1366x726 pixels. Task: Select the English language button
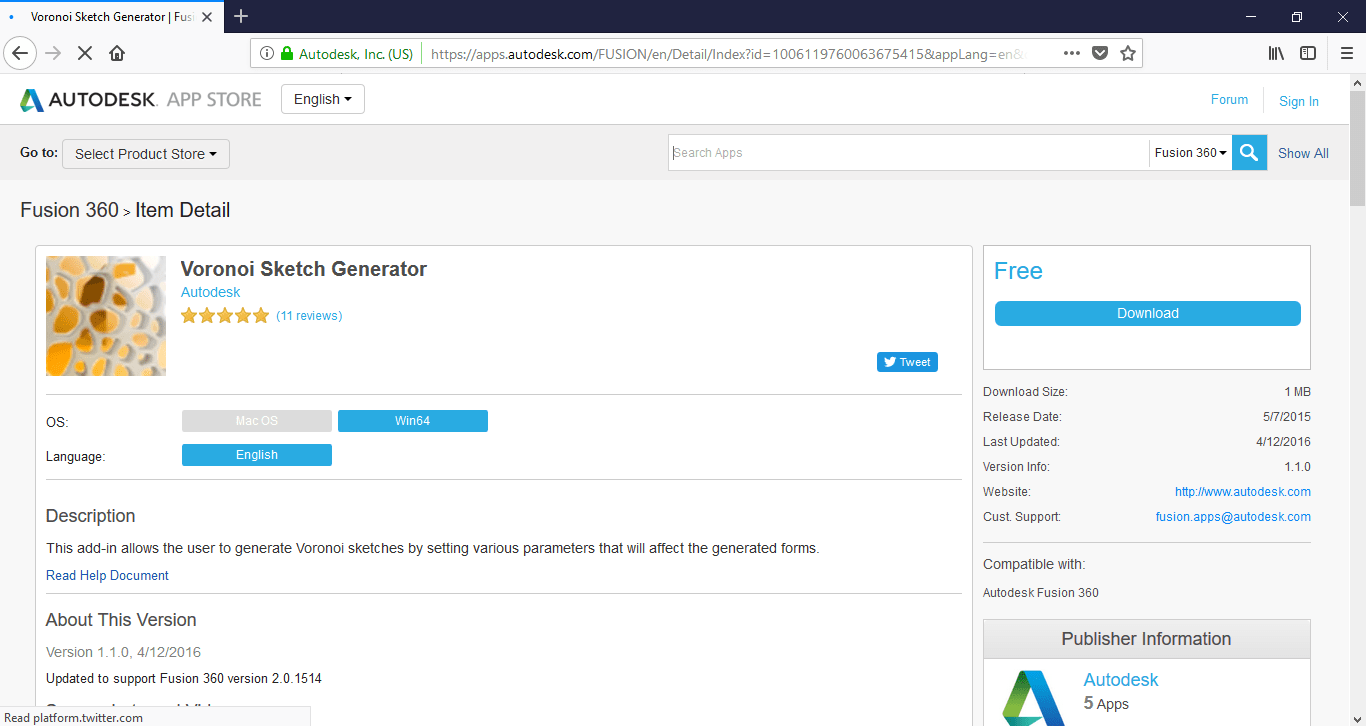(x=257, y=455)
